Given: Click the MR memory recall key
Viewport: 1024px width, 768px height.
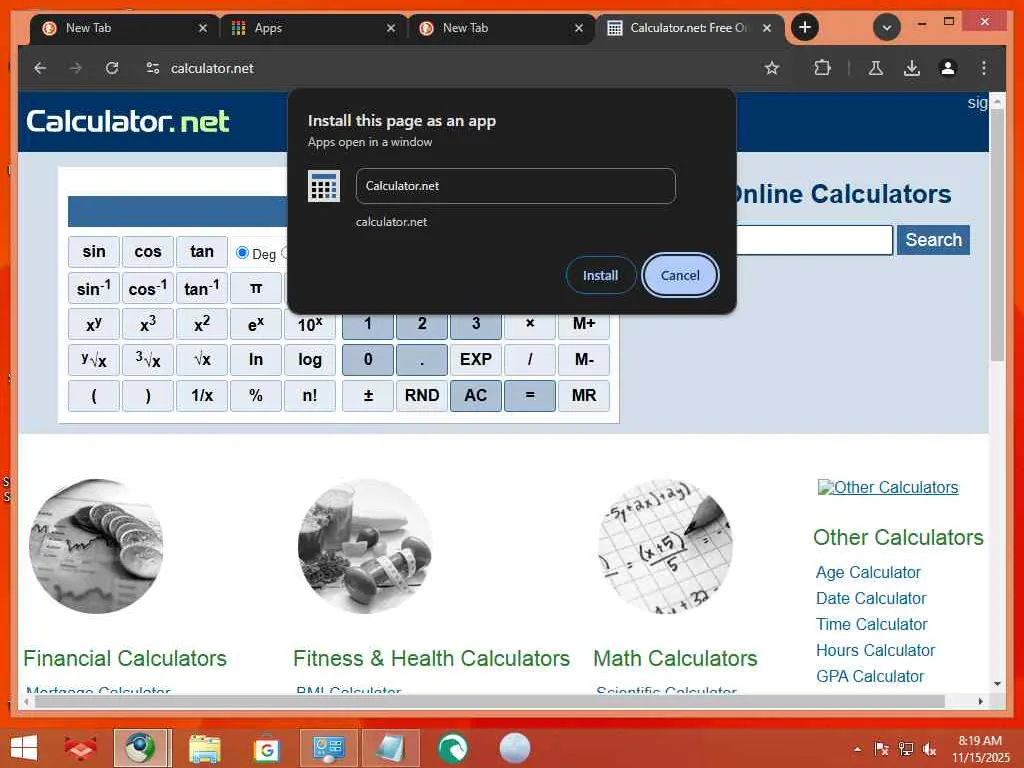Looking at the screenshot, I should click(x=584, y=395).
